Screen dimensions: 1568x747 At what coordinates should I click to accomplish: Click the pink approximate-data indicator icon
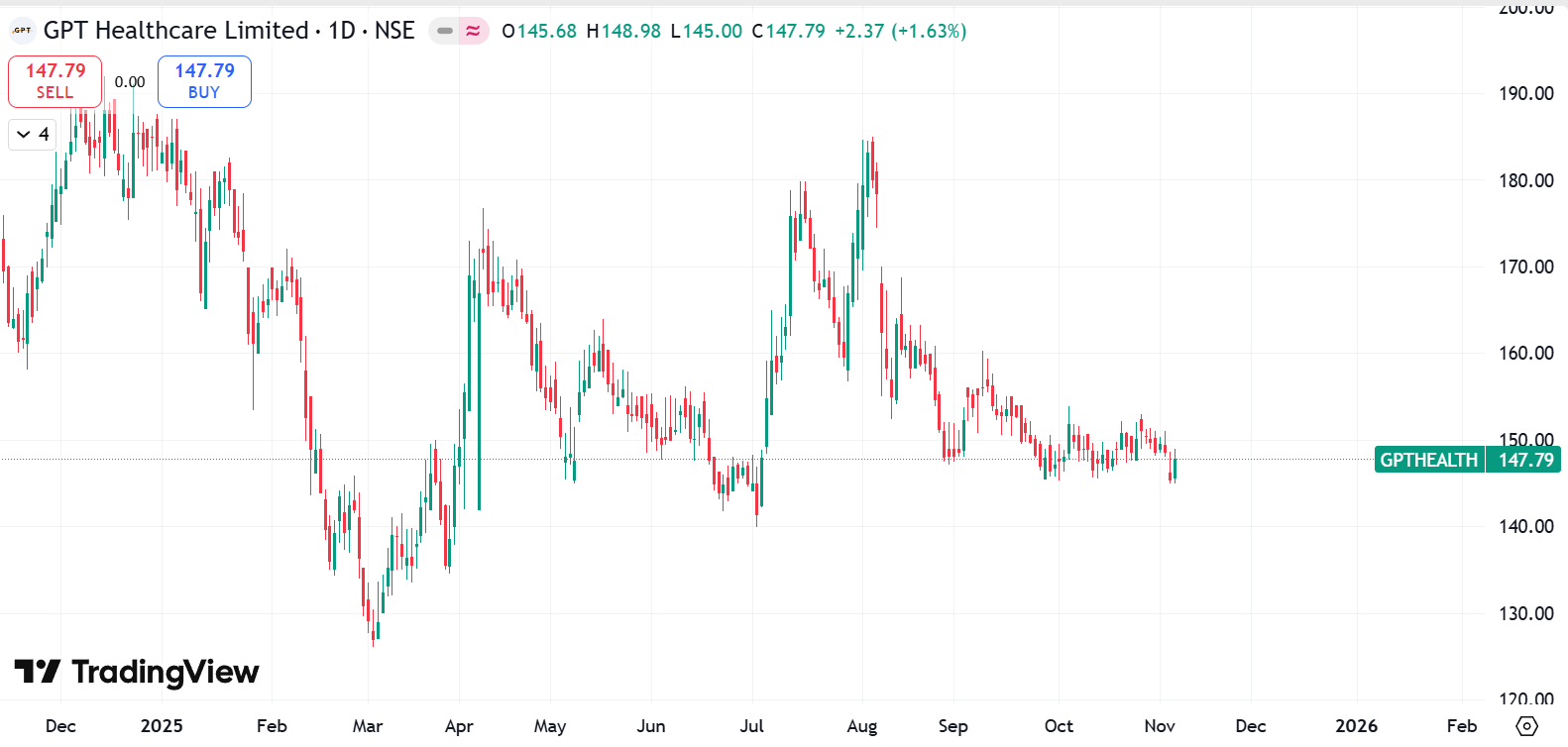coord(474,31)
